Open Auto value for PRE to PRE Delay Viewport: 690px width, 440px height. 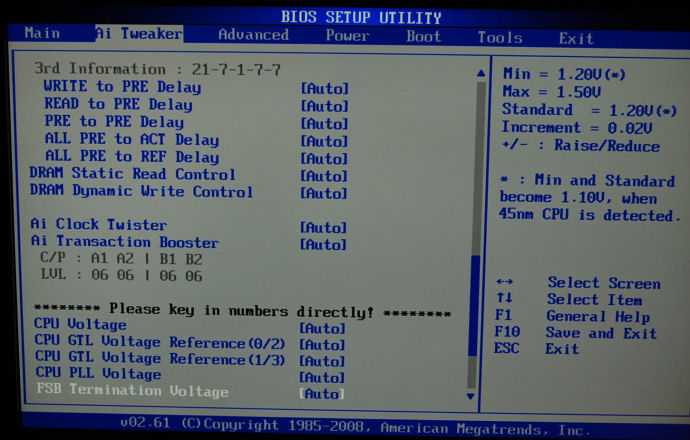pyautogui.click(x=325, y=124)
